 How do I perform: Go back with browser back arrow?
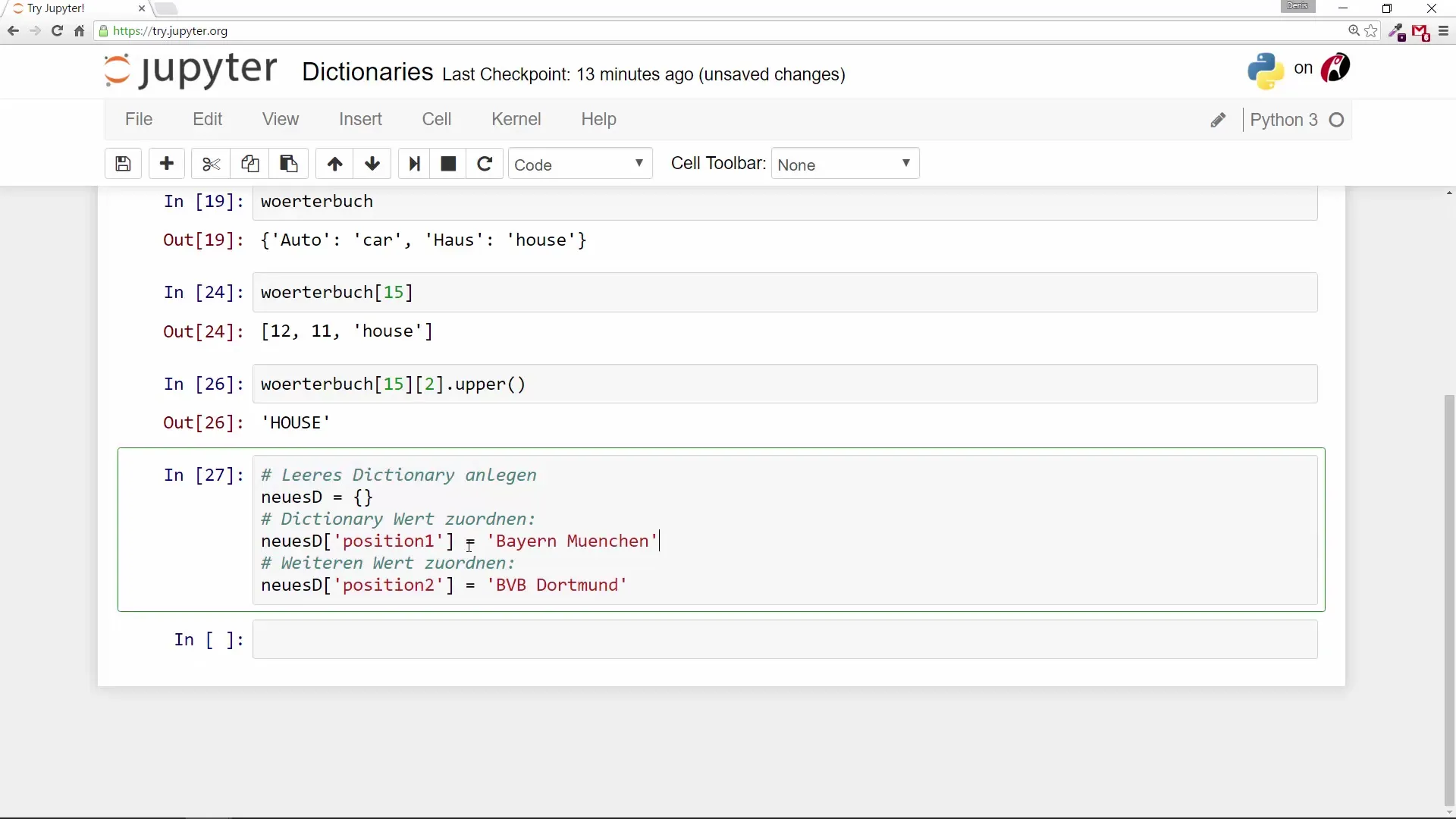13,31
